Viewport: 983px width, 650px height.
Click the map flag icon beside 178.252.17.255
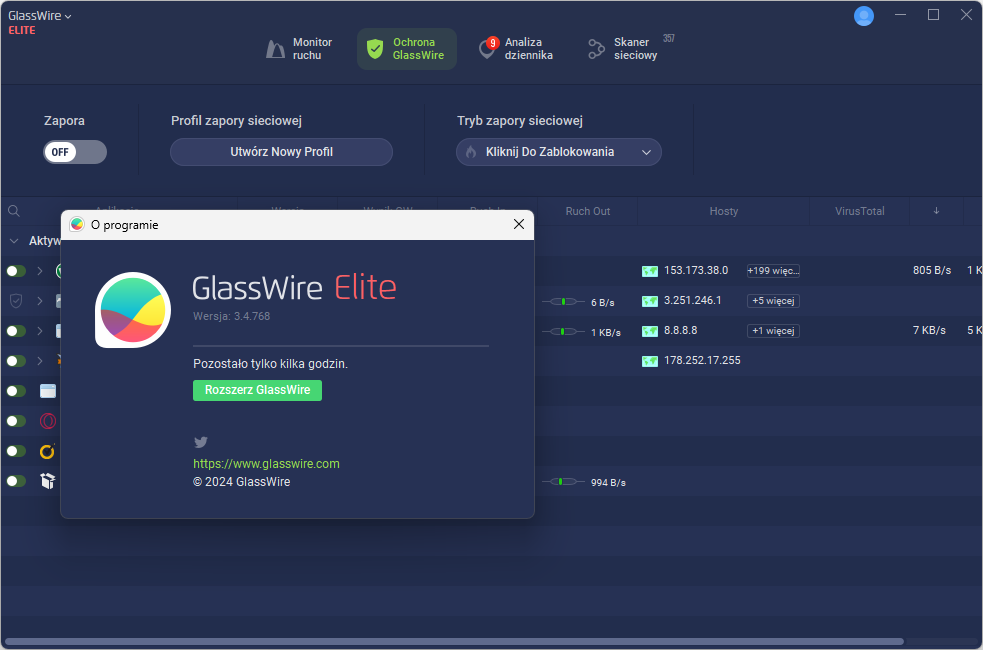[x=650, y=361]
